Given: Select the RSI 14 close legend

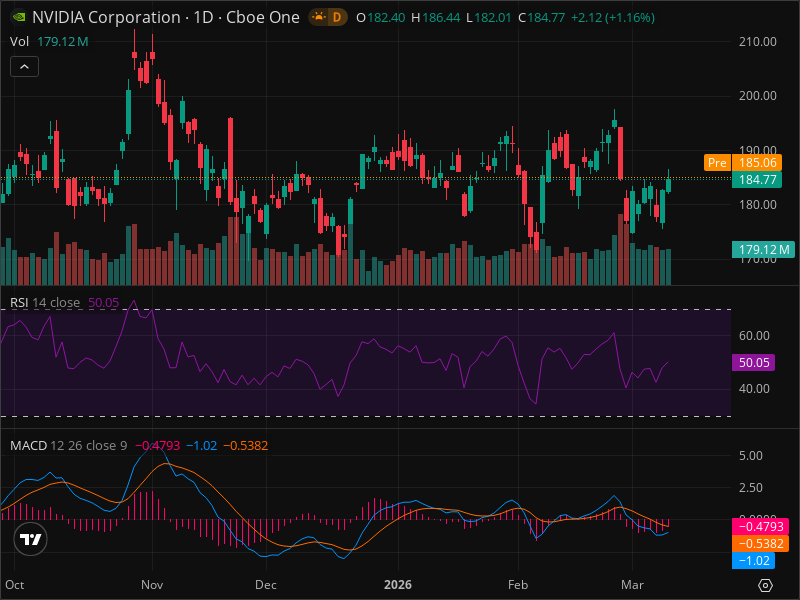Looking at the screenshot, I should (x=45, y=303).
